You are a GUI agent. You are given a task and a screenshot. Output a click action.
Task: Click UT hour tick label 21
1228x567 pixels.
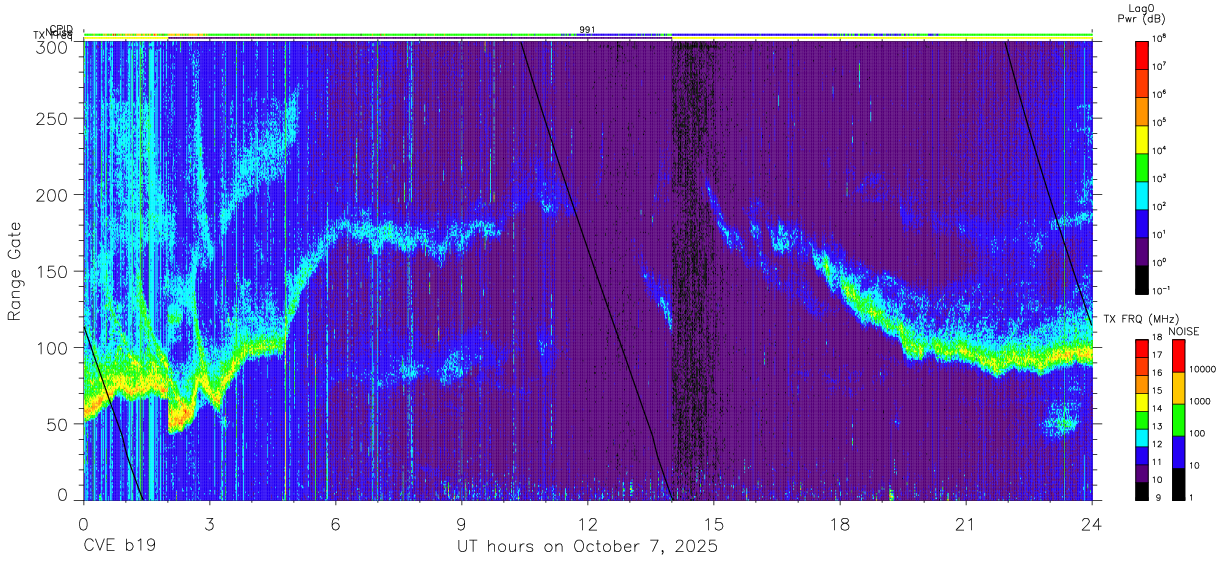965,524
